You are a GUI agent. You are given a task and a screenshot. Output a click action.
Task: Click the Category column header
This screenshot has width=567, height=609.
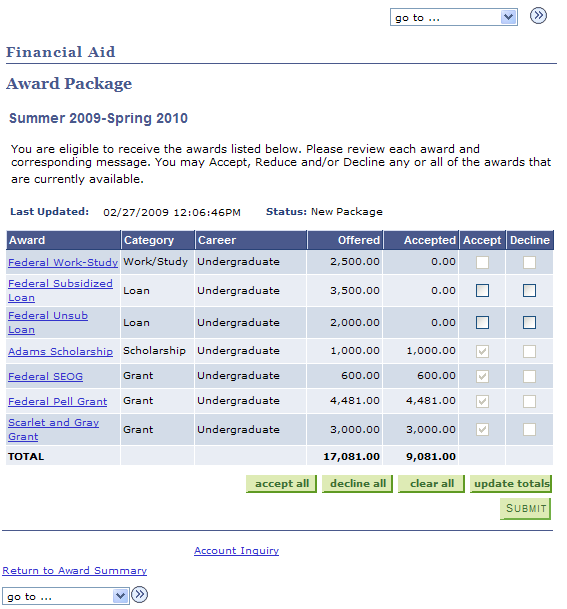(x=158, y=240)
